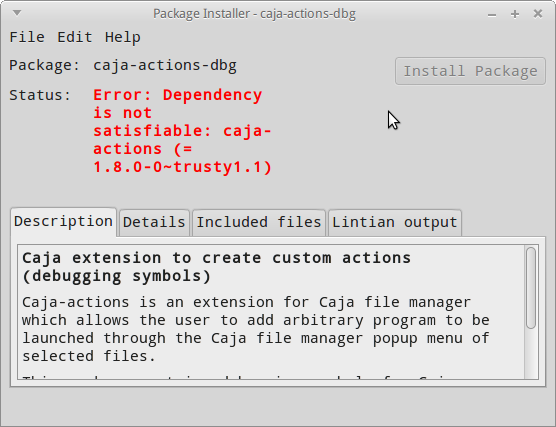This screenshot has height=427, width=556.
Task: Click the 'Caja extension to create custom actions' heading
Action: click(x=216, y=267)
